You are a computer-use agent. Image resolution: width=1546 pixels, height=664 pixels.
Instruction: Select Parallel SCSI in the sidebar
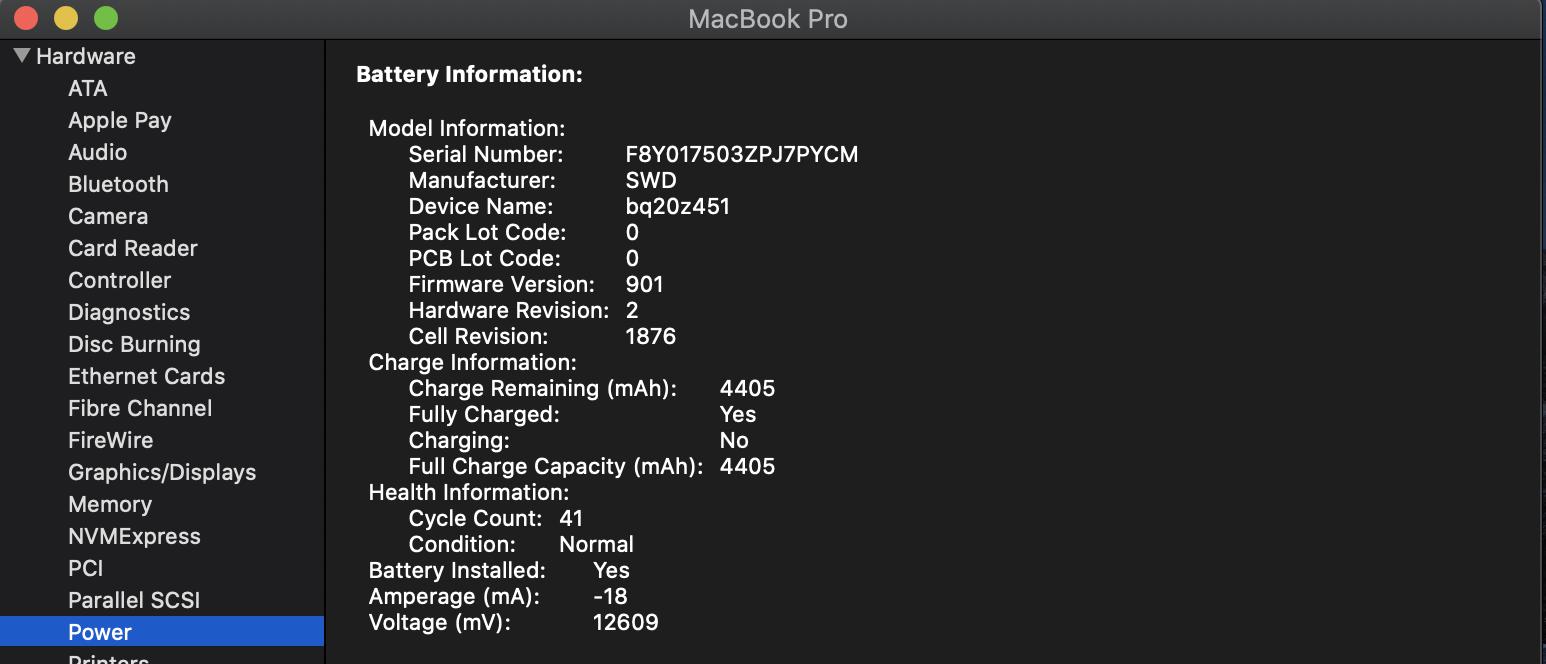point(134,600)
